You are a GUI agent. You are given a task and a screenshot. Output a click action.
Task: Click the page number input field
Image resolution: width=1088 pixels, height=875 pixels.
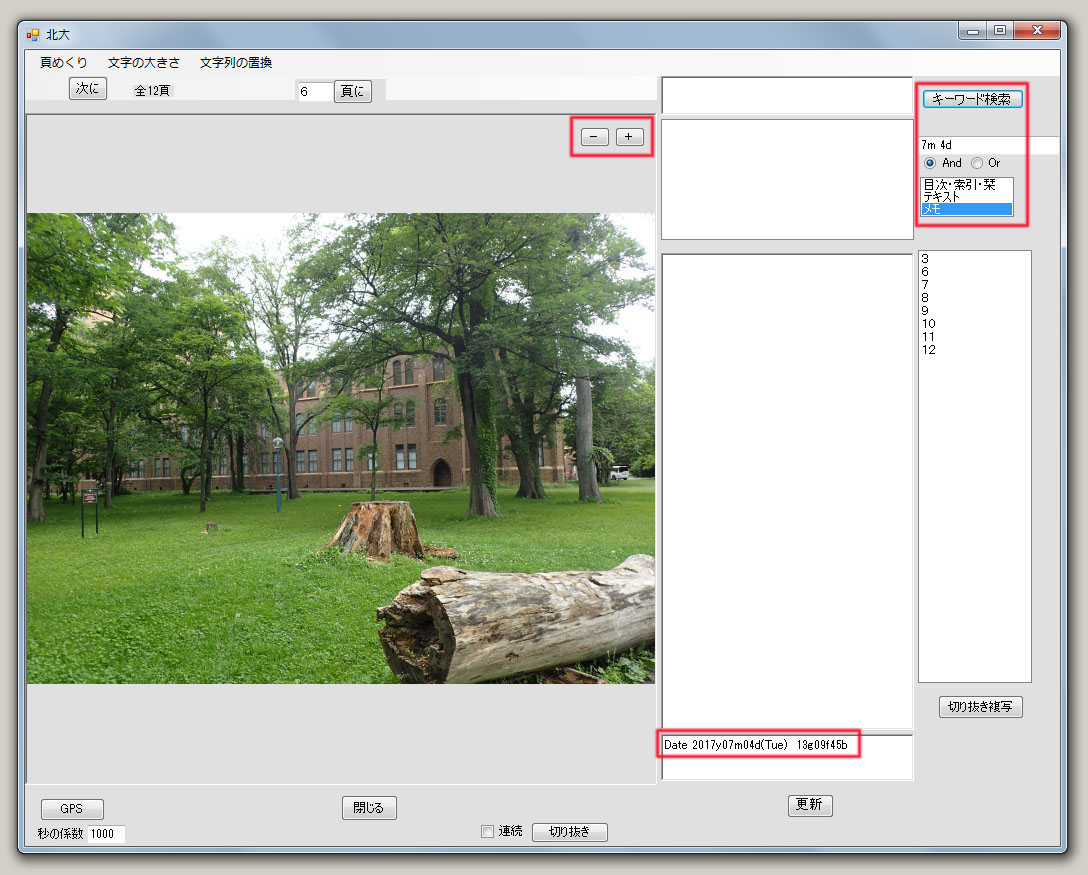click(314, 92)
